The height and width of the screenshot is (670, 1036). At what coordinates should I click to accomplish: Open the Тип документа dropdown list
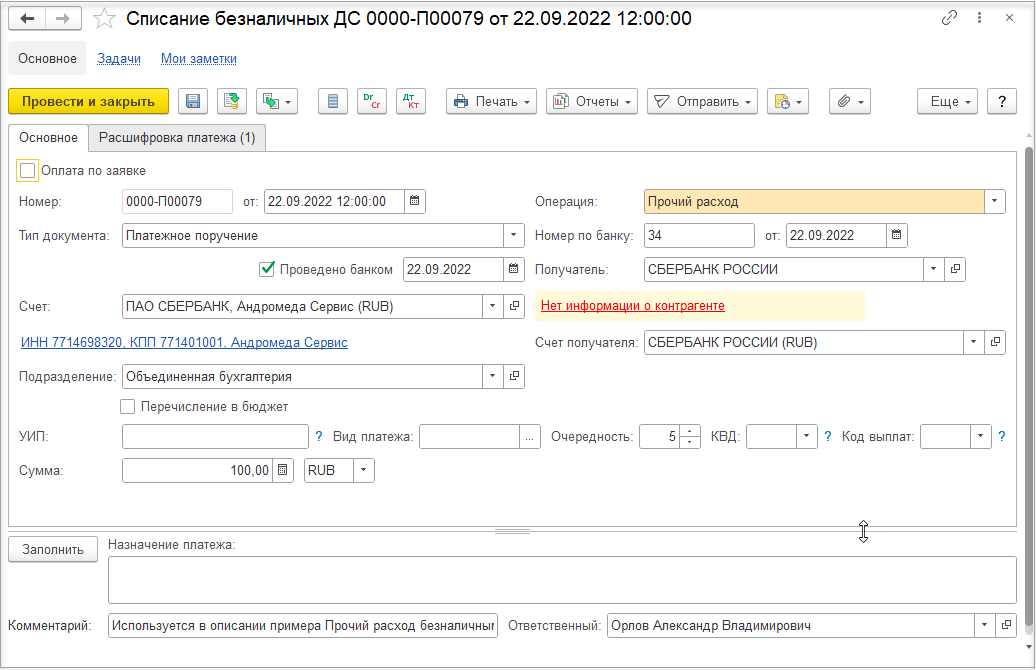pyautogui.click(x=513, y=235)
